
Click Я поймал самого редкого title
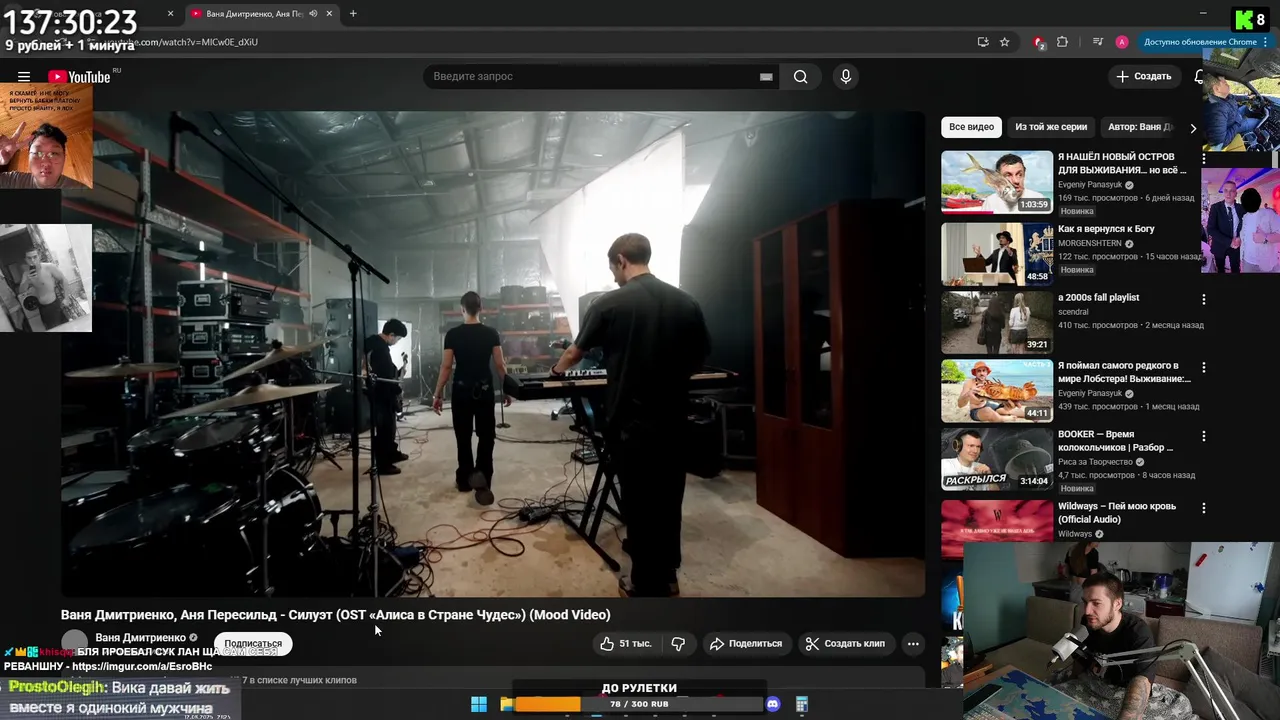click(x=1124, y=372)
